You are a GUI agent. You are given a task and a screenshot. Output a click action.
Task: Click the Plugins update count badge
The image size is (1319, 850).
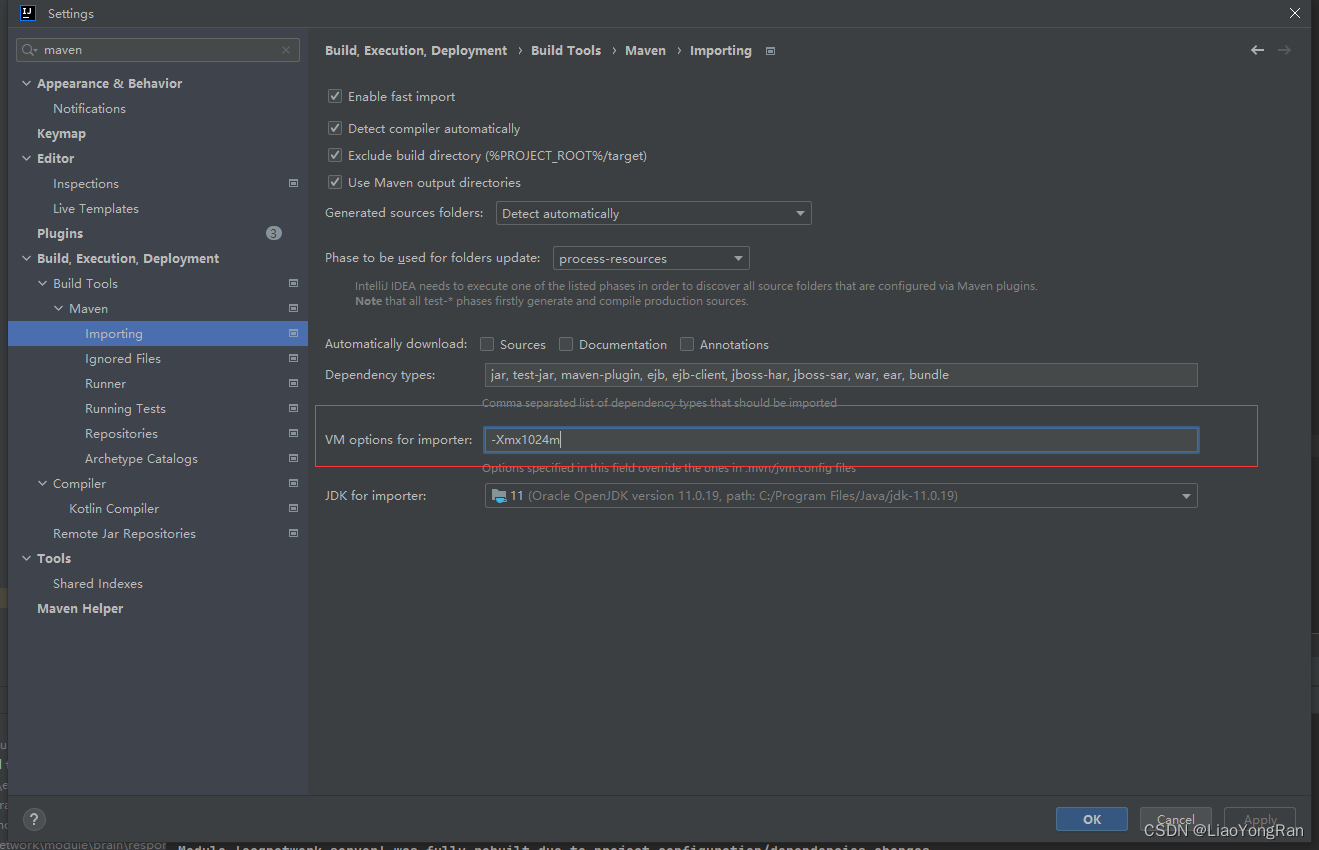point(274,233)
